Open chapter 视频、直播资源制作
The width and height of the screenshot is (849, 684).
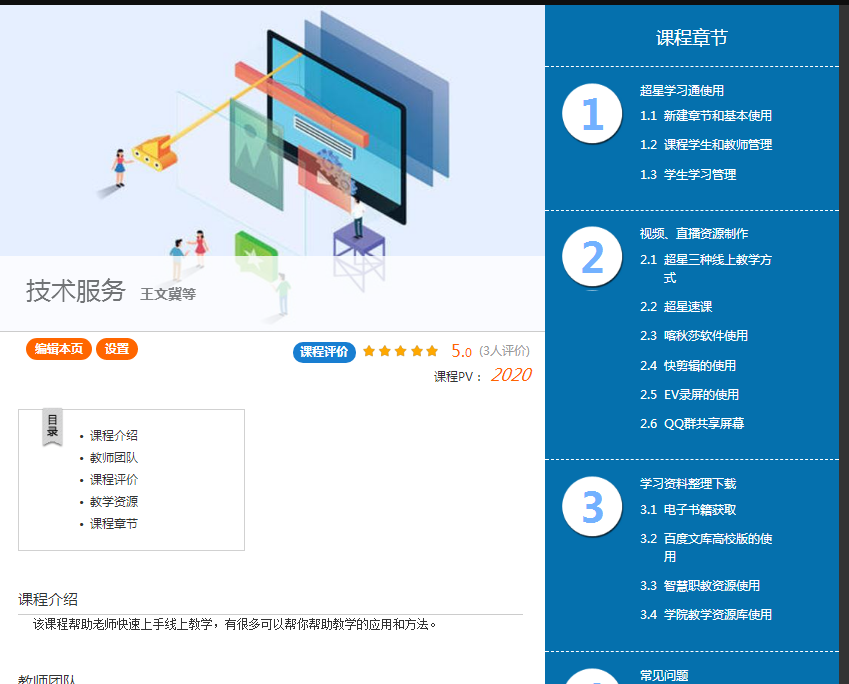pyautogui.click(x=694, y=233)
